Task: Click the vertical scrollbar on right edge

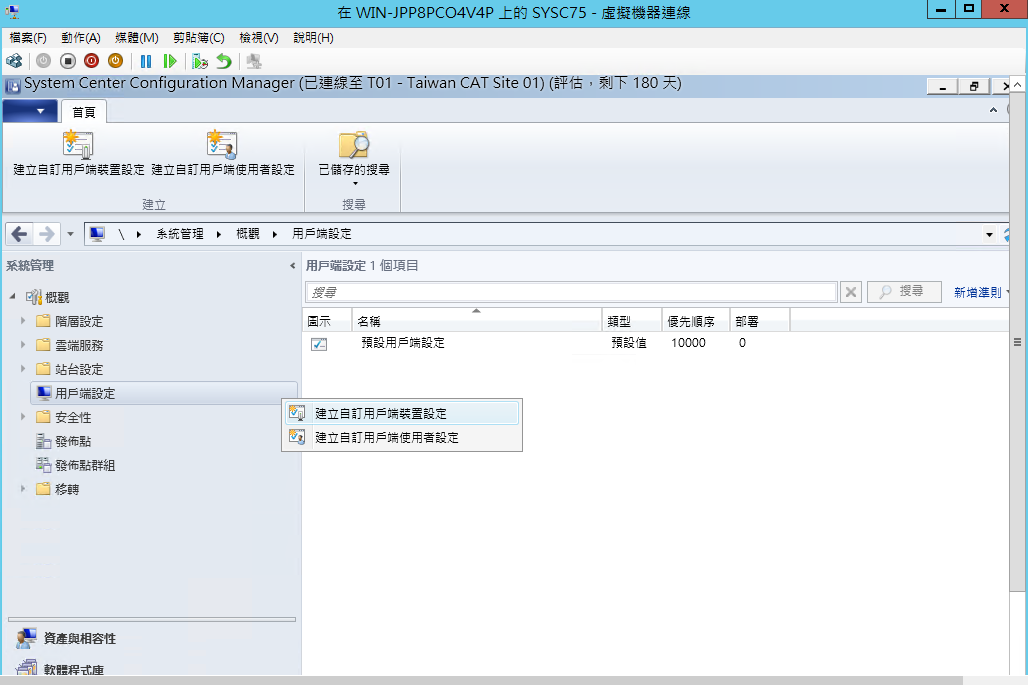Action: coord(1017,341)
